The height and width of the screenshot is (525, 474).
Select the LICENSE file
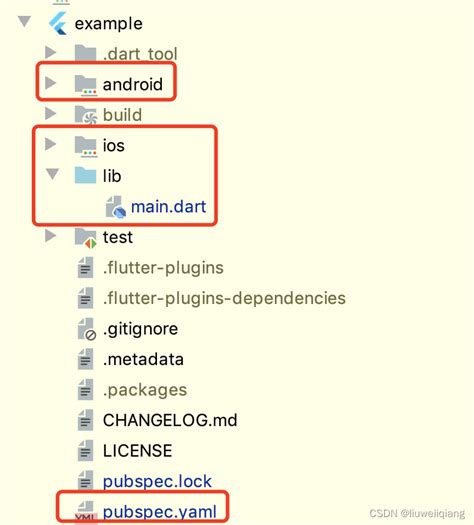[138, 450]
